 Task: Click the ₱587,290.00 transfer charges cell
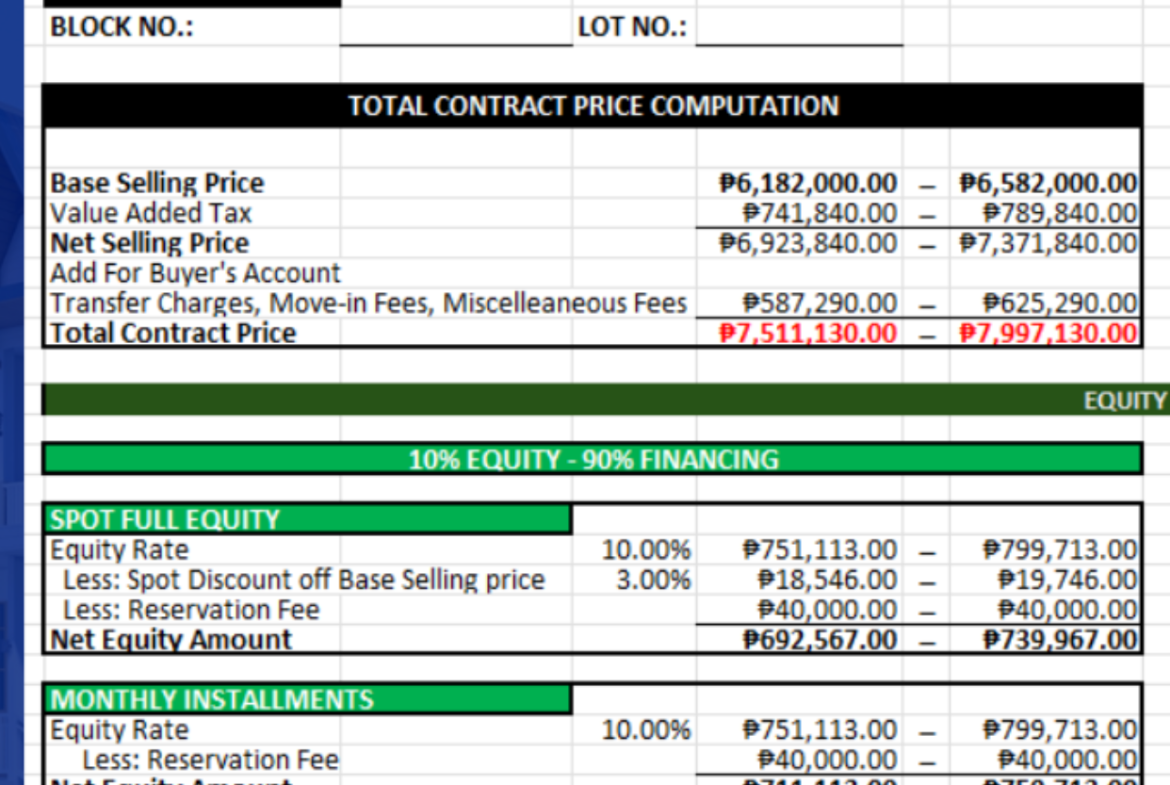[x=819, y=303]
